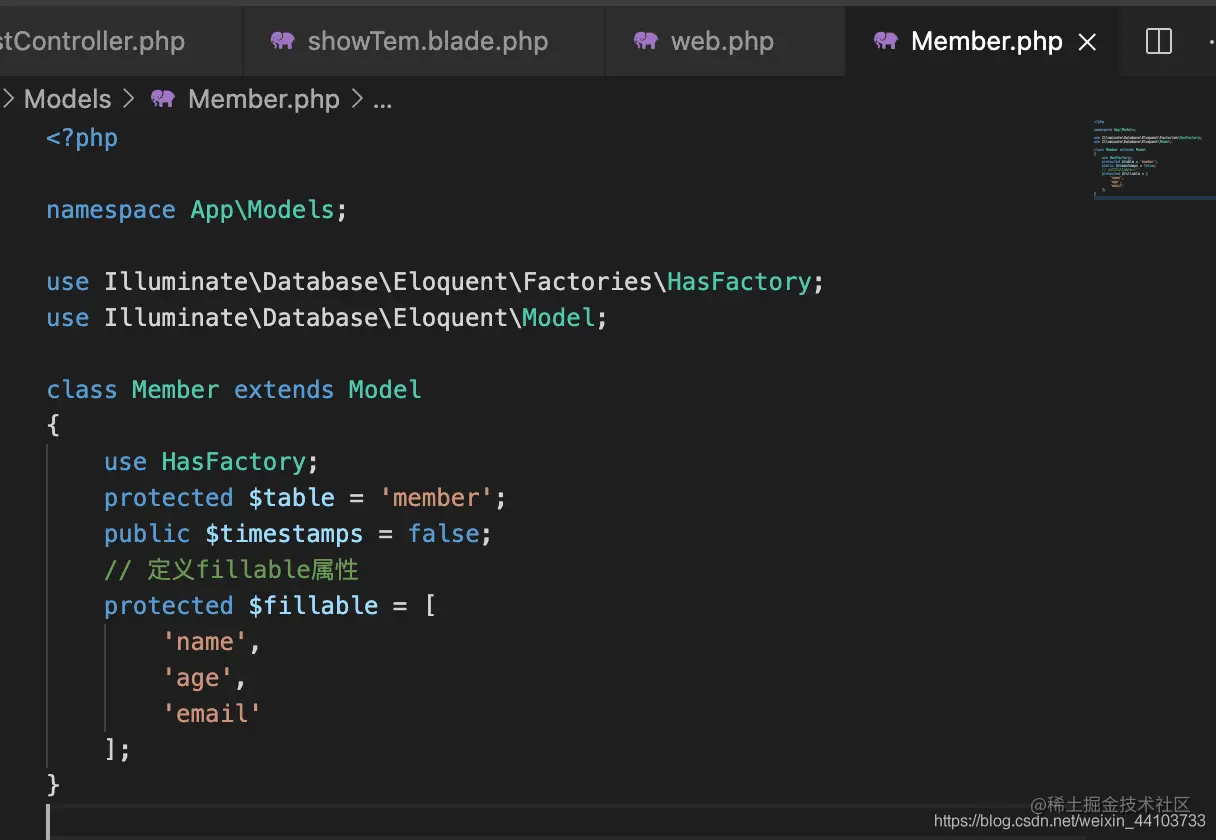Click the 'namespace' keyword
The height and width of the screenshot is (840, 1216).
111,210
